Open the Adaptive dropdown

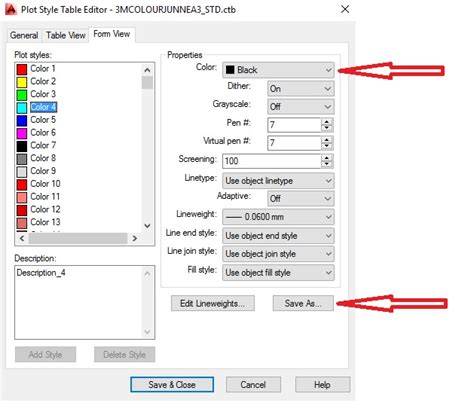(x=301, y=199)
